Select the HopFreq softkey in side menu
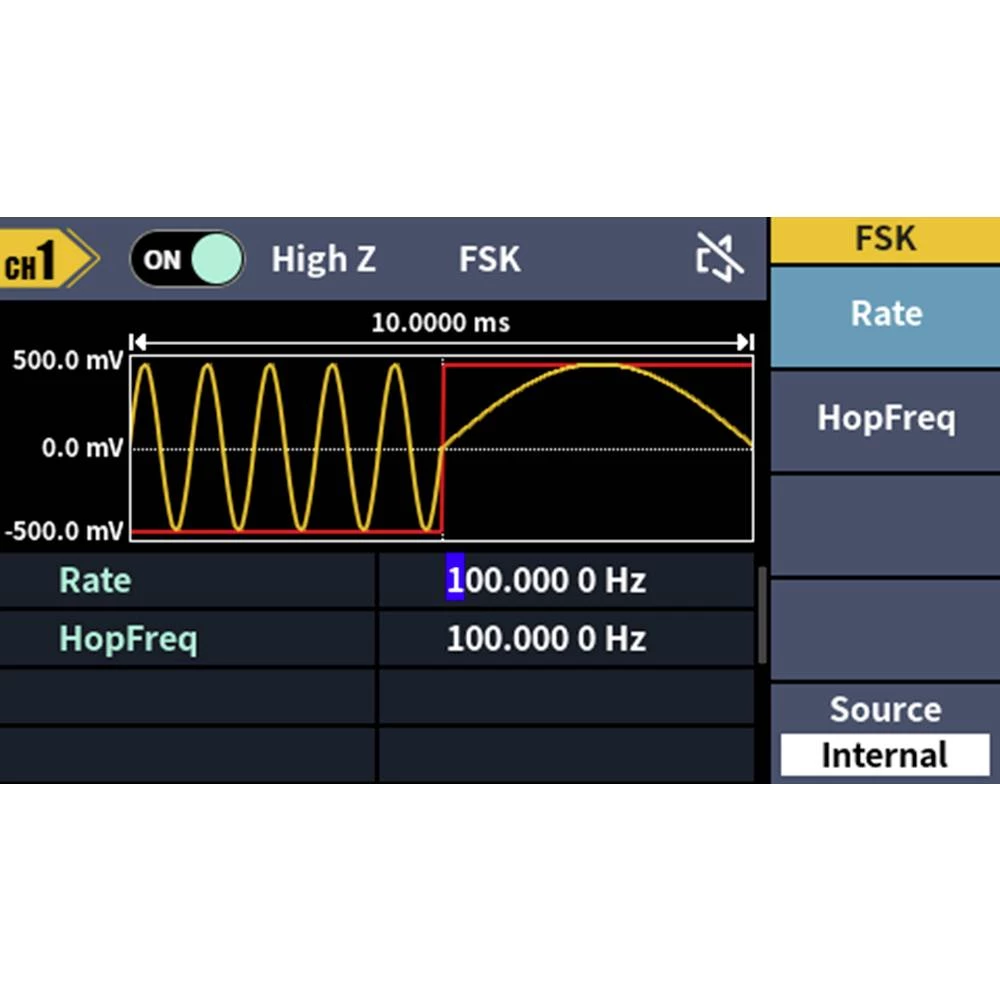This screenshot has width=1000, height=1000. click(x=885, y=418)
